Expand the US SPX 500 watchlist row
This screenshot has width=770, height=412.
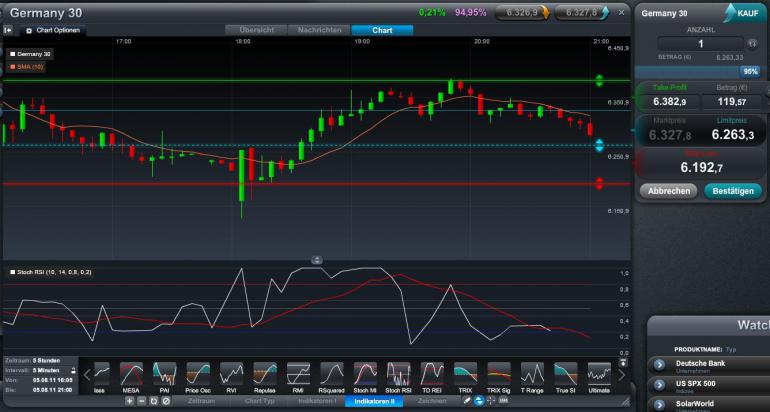click(x=659, y=384)
